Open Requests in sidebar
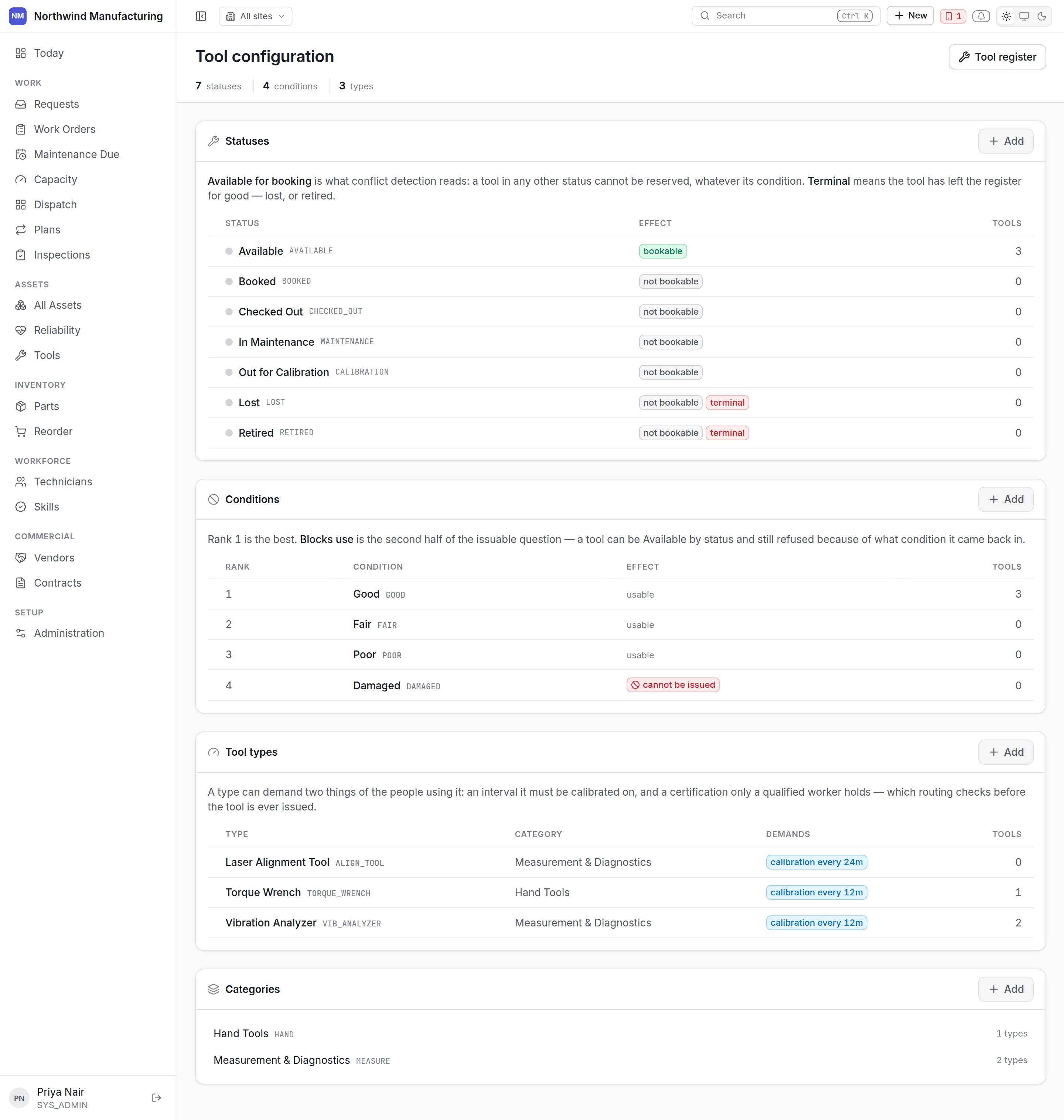The height and width of the screenshot is (1120, 1064). (x=88, y=104)
